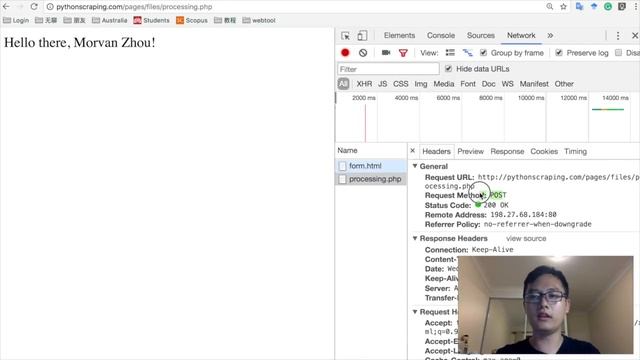This screenshot has width=640, height=360.
Task: Click the POST request method value
Action: coord(498,195)
